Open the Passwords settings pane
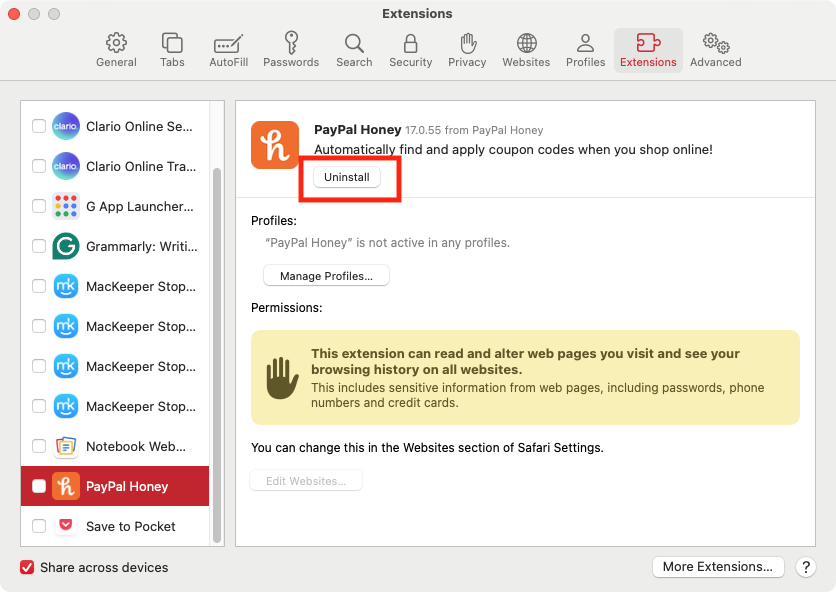Image resolution: width=836 pixels, height=592 pixels. [x=291, y=48]
